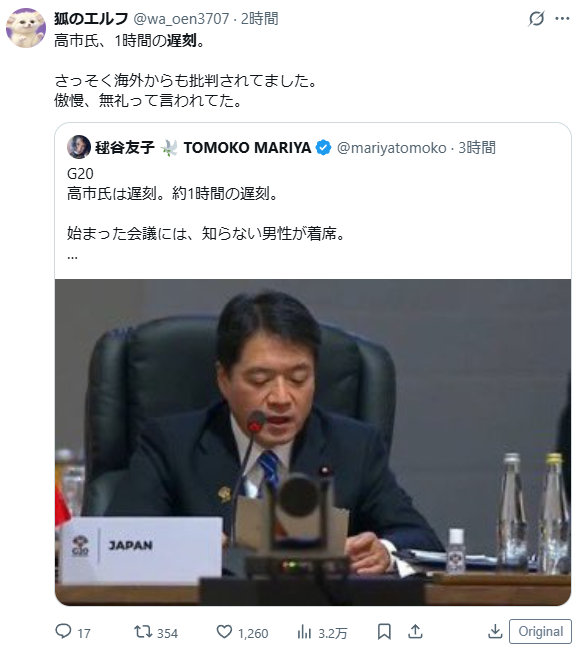Click the 毬谷友子 TOMOKO MARIYA name
Screen dimensions: 576x655
point(203,147)
